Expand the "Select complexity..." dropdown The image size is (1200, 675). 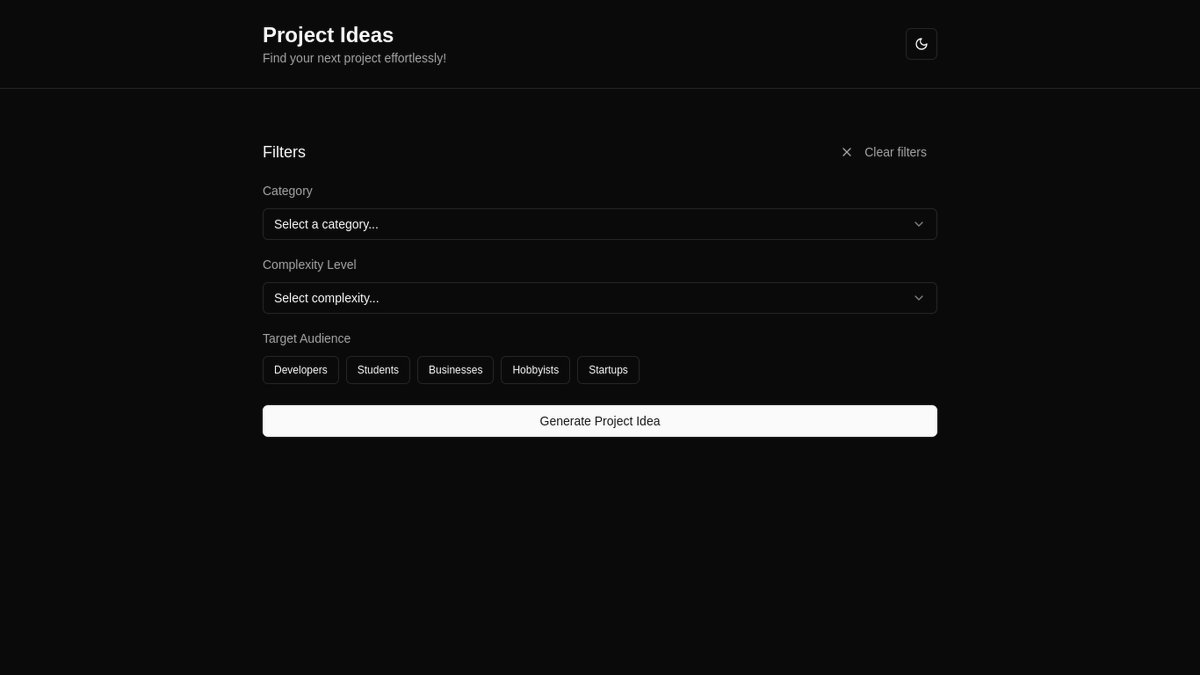pyautogui.click(x=590, y=298)
